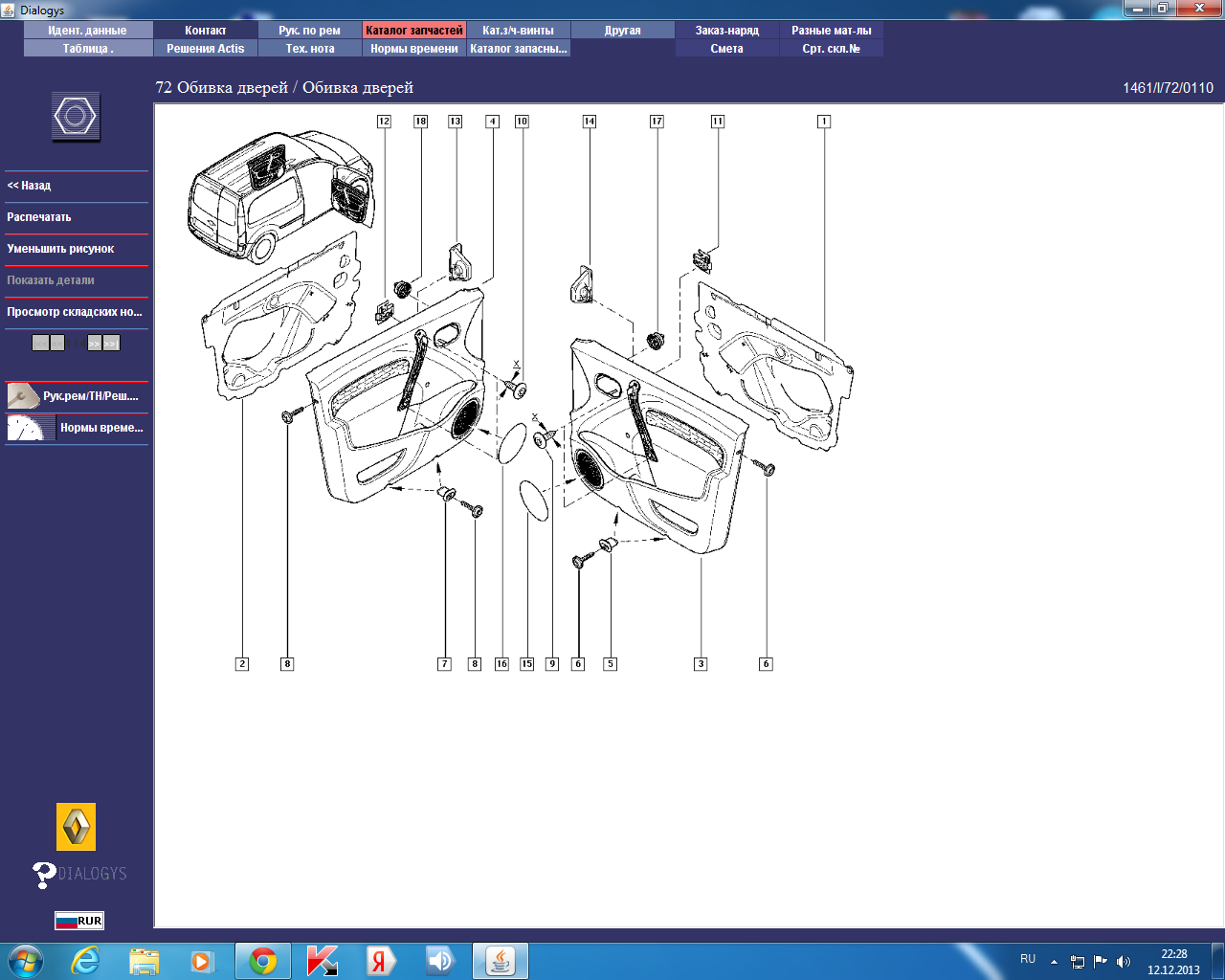
Task: Select part callout 13 in diagram
Action: click(455, 122)
